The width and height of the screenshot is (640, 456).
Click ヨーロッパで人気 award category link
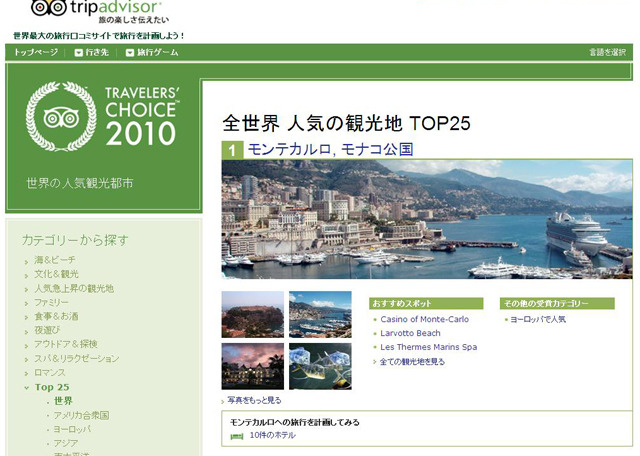(x=538, y=319)
